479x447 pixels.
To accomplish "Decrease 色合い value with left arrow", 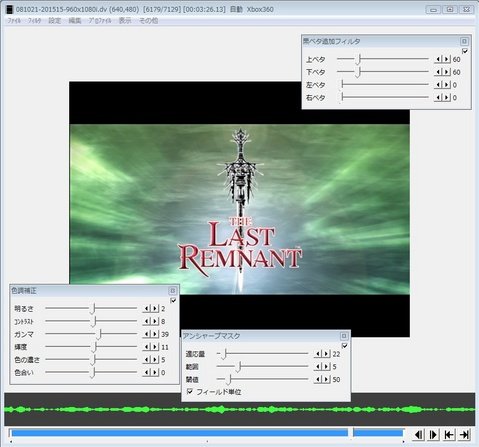I will pyautogui.click(x=147, y=372).
